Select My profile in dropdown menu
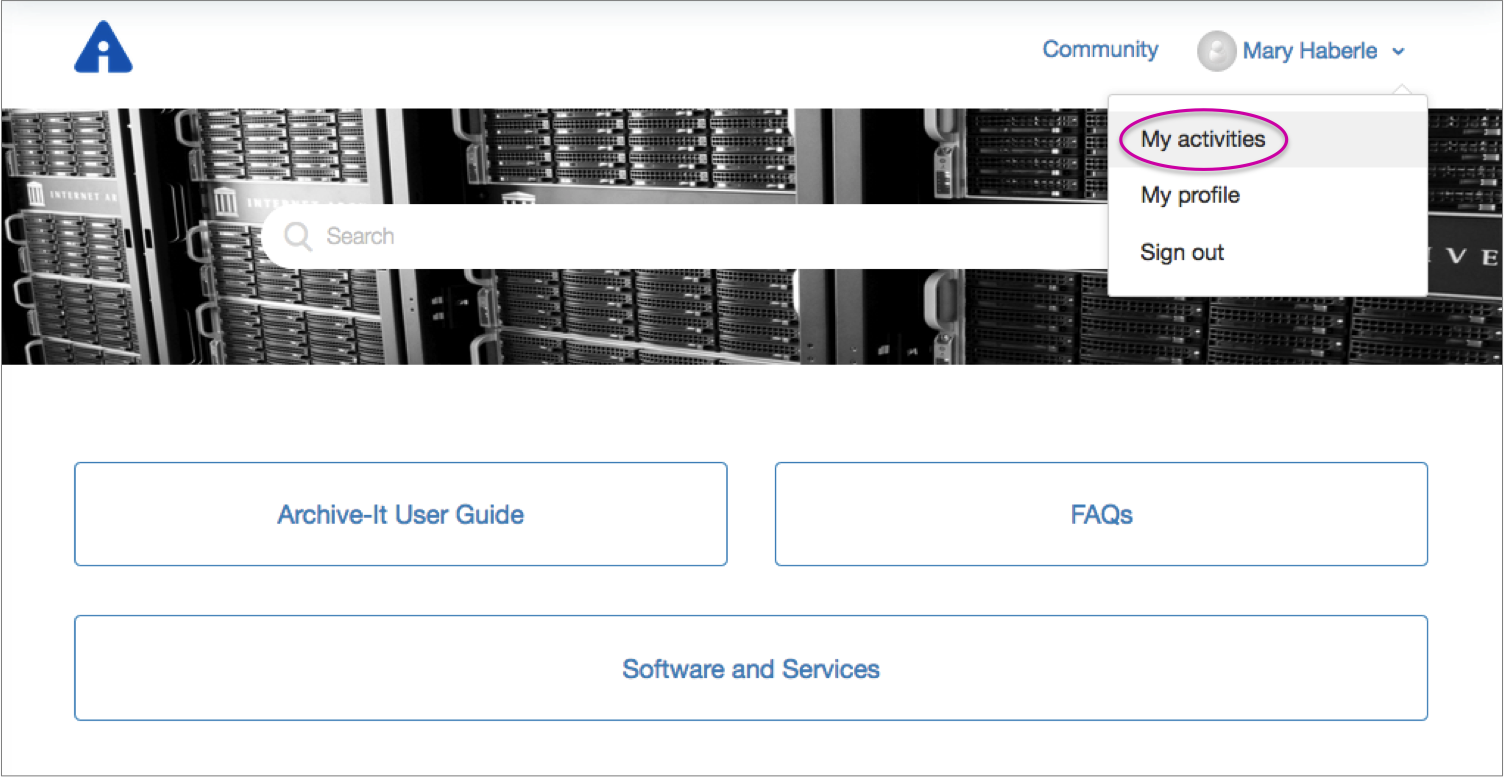Screen dimensions: 1504x777 click(1190, 196)
